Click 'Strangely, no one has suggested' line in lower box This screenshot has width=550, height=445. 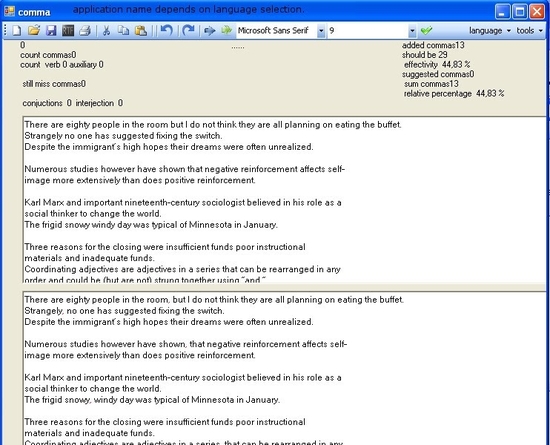coord(125,311)
